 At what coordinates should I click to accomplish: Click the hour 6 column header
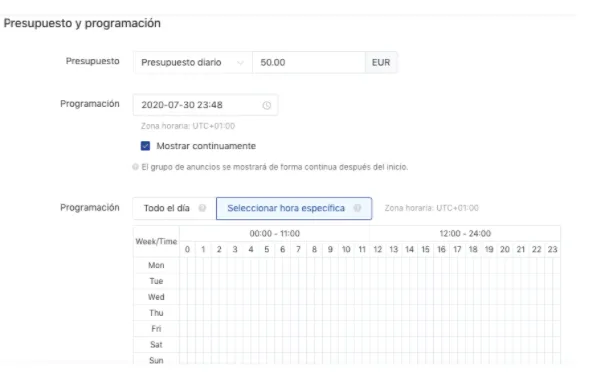point(282,249)
